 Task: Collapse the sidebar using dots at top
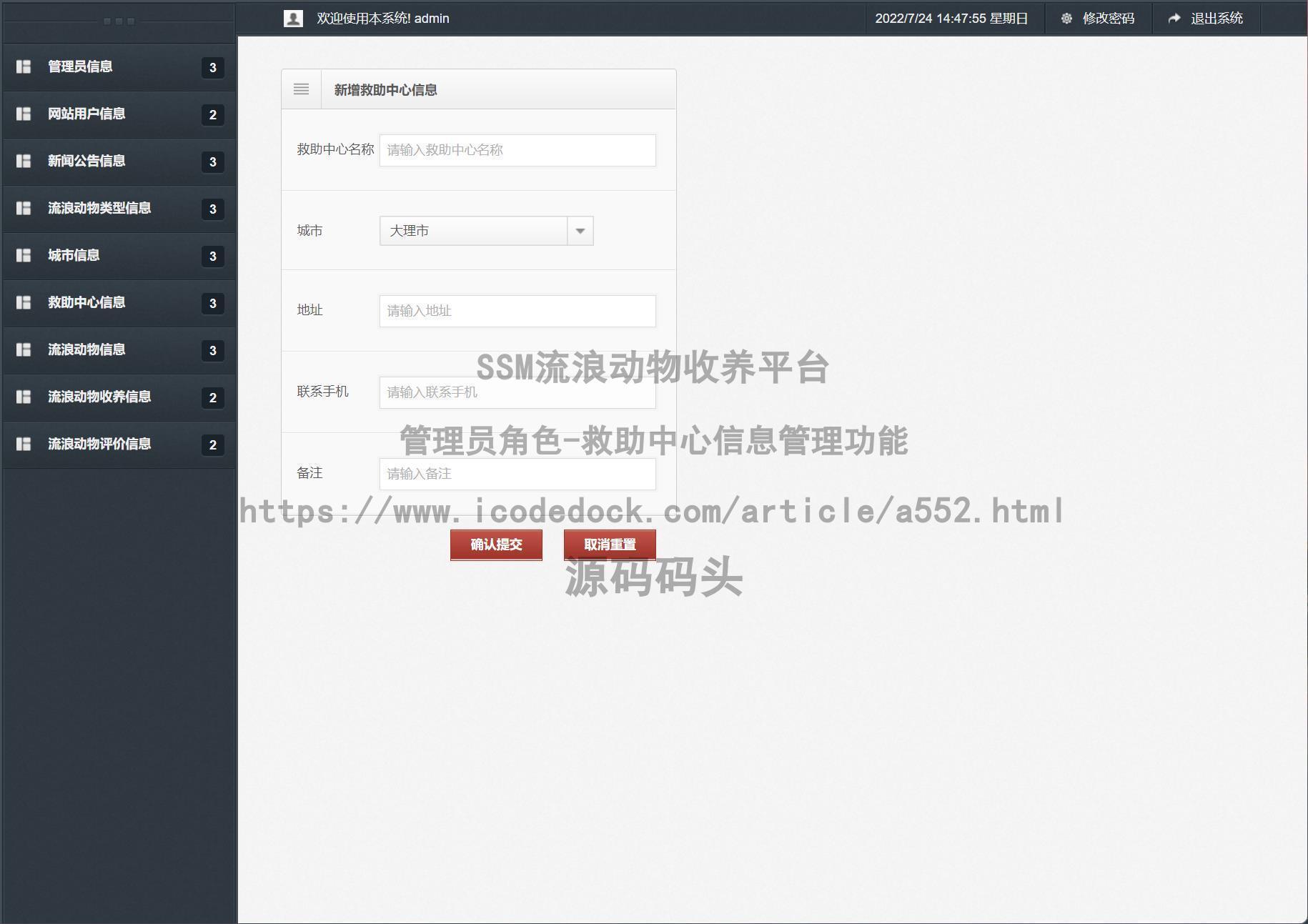coord(119,21)
